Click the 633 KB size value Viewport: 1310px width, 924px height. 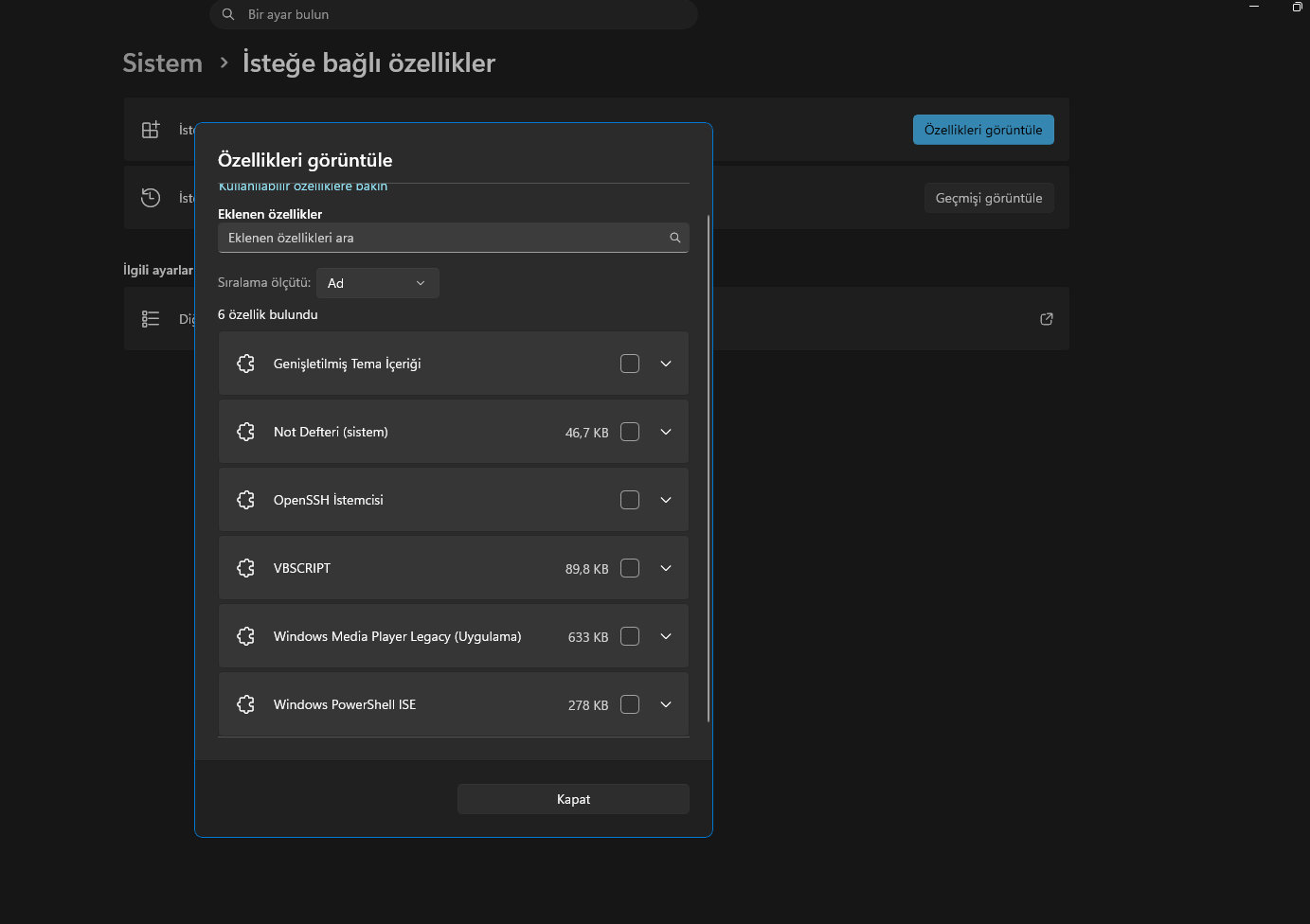[x=588, y=637]
